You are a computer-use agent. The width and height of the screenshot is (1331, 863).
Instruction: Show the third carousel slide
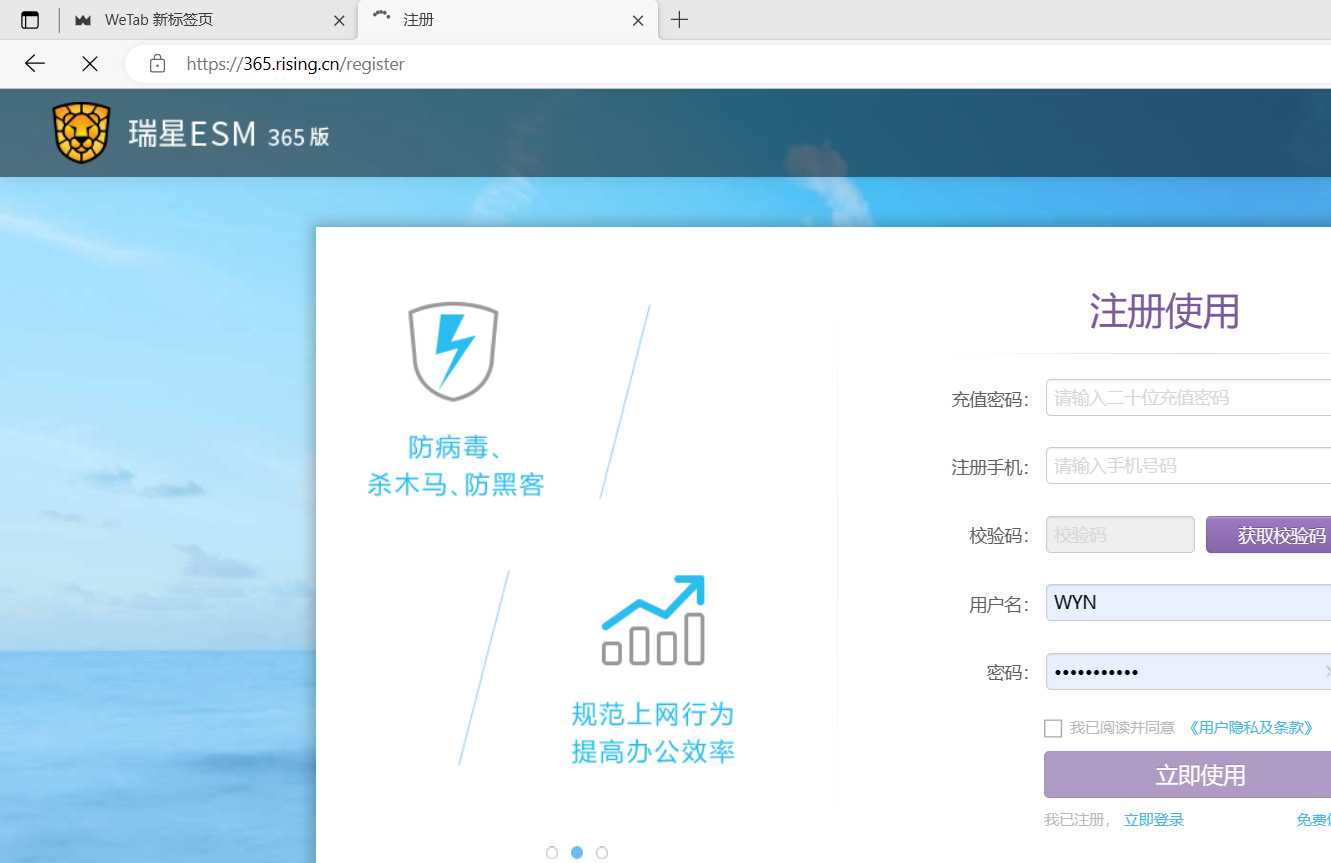pos(602,853)
